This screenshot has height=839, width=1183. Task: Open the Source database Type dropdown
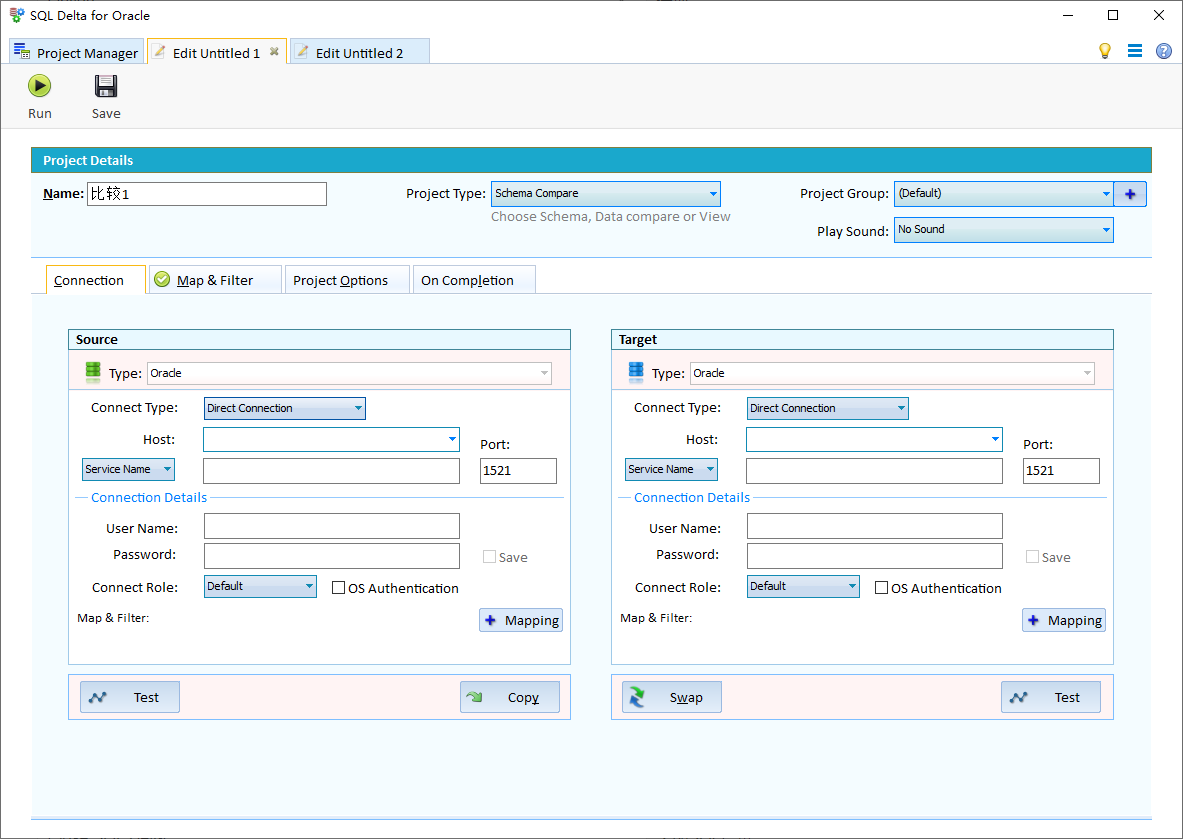[x=349, y=373]
